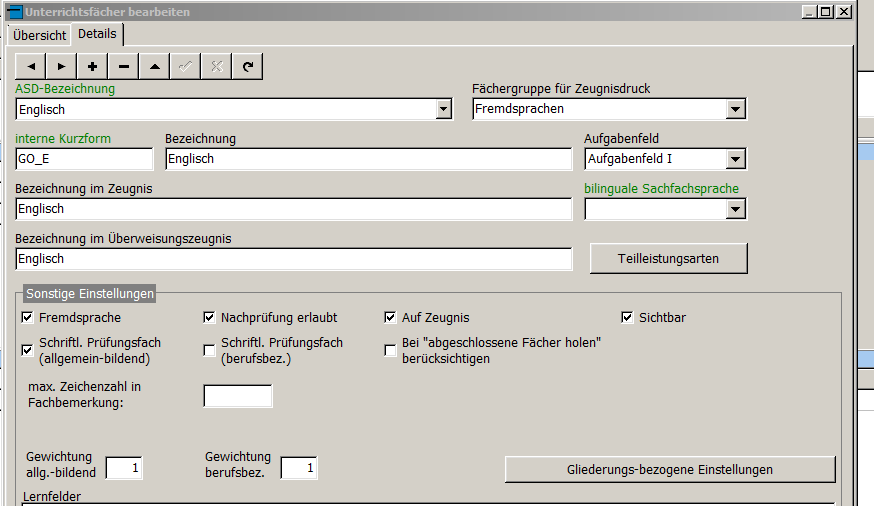The height and width of the screenshot is (506, 874).
Task: Click the interne Kurzform field GO_E
Action: [84, 159]
